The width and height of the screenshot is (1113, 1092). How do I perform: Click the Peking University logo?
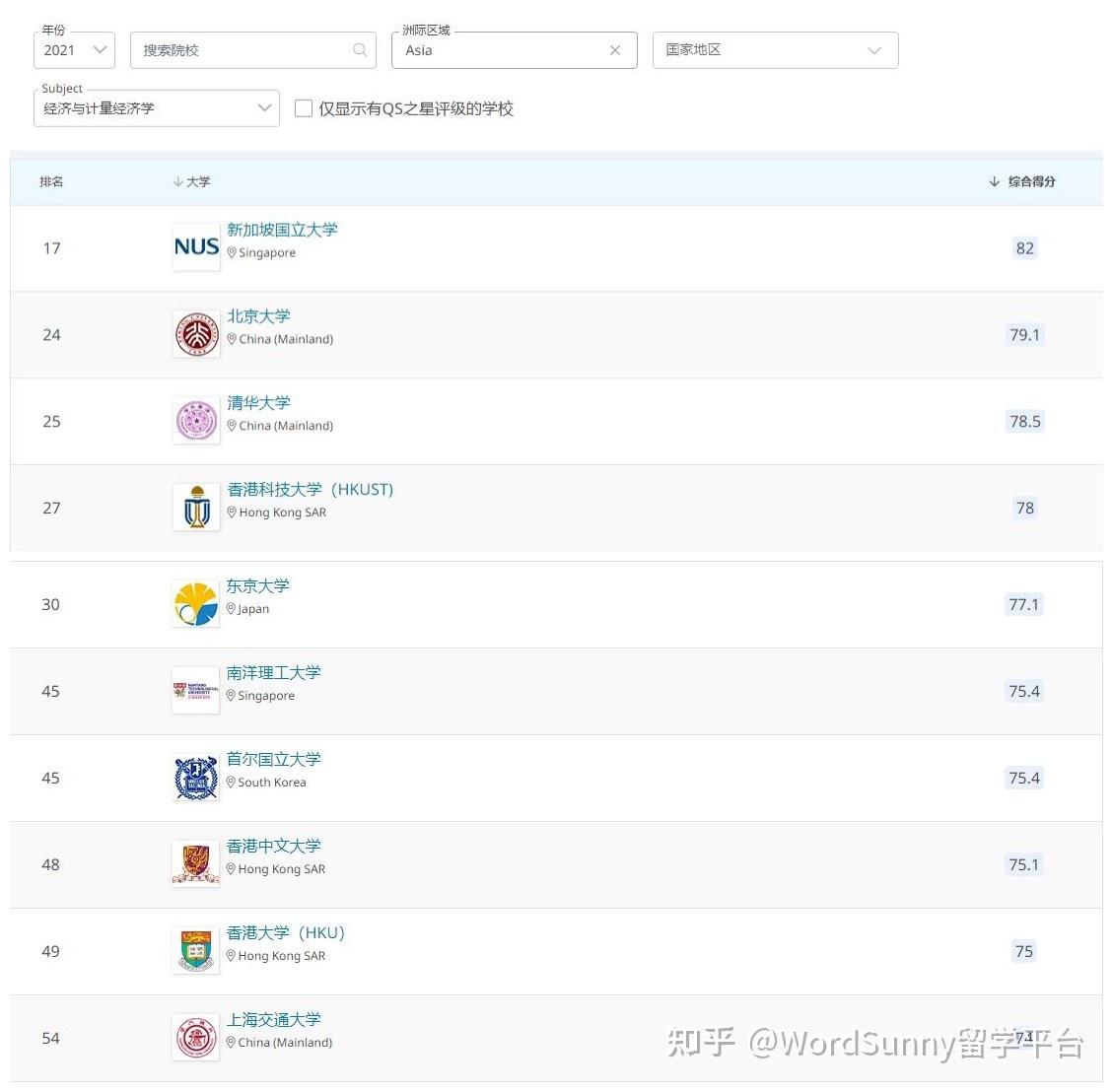point(196,333)
